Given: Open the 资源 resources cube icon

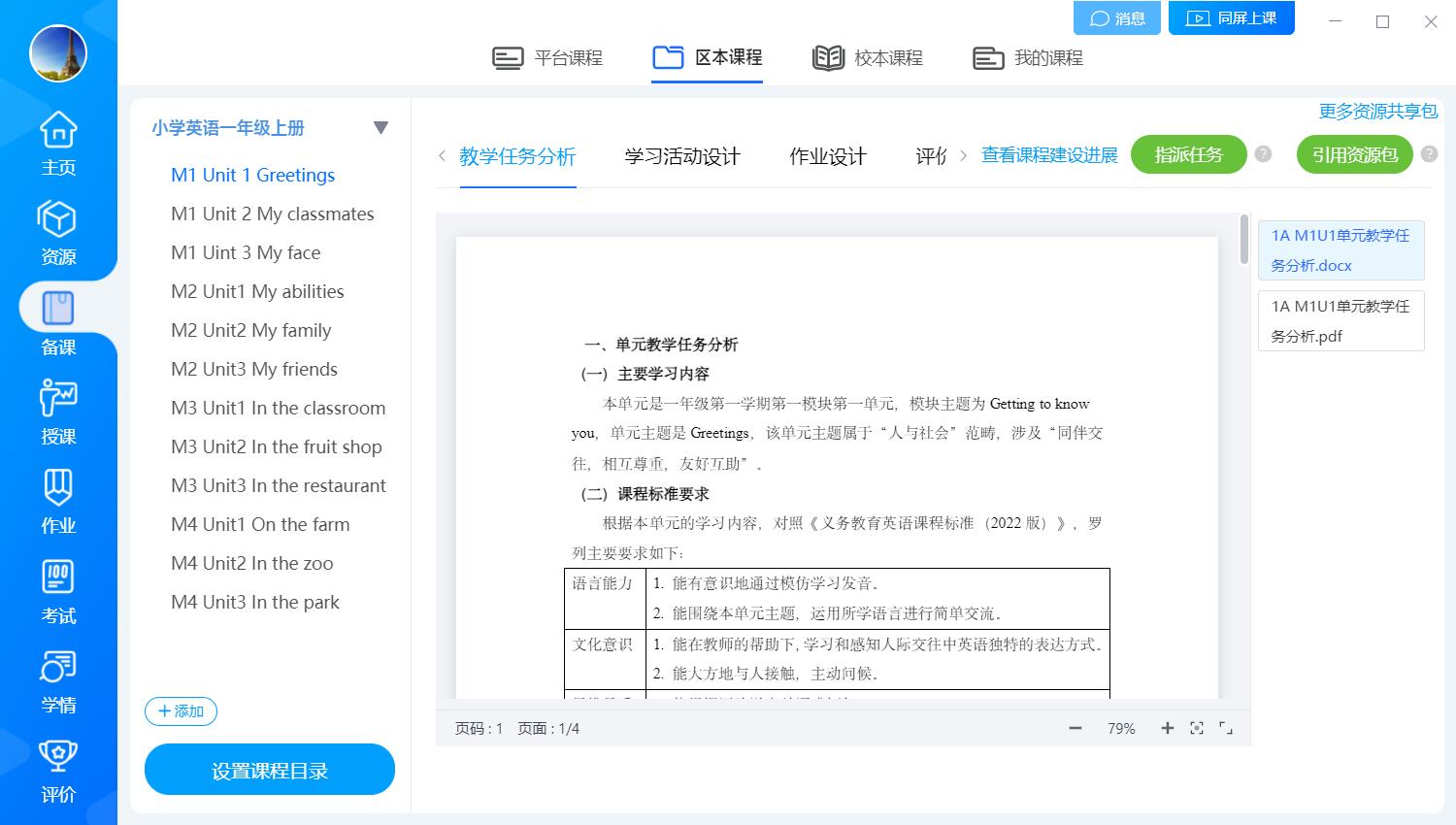Looking at the screenshot, I should 58,232.
